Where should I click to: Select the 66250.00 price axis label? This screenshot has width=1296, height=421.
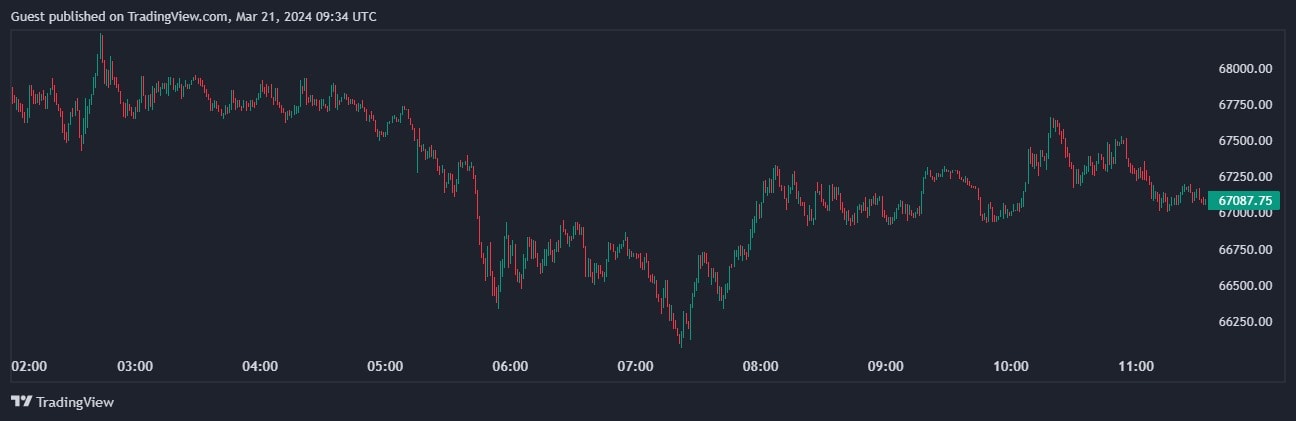pos(1244,322)
